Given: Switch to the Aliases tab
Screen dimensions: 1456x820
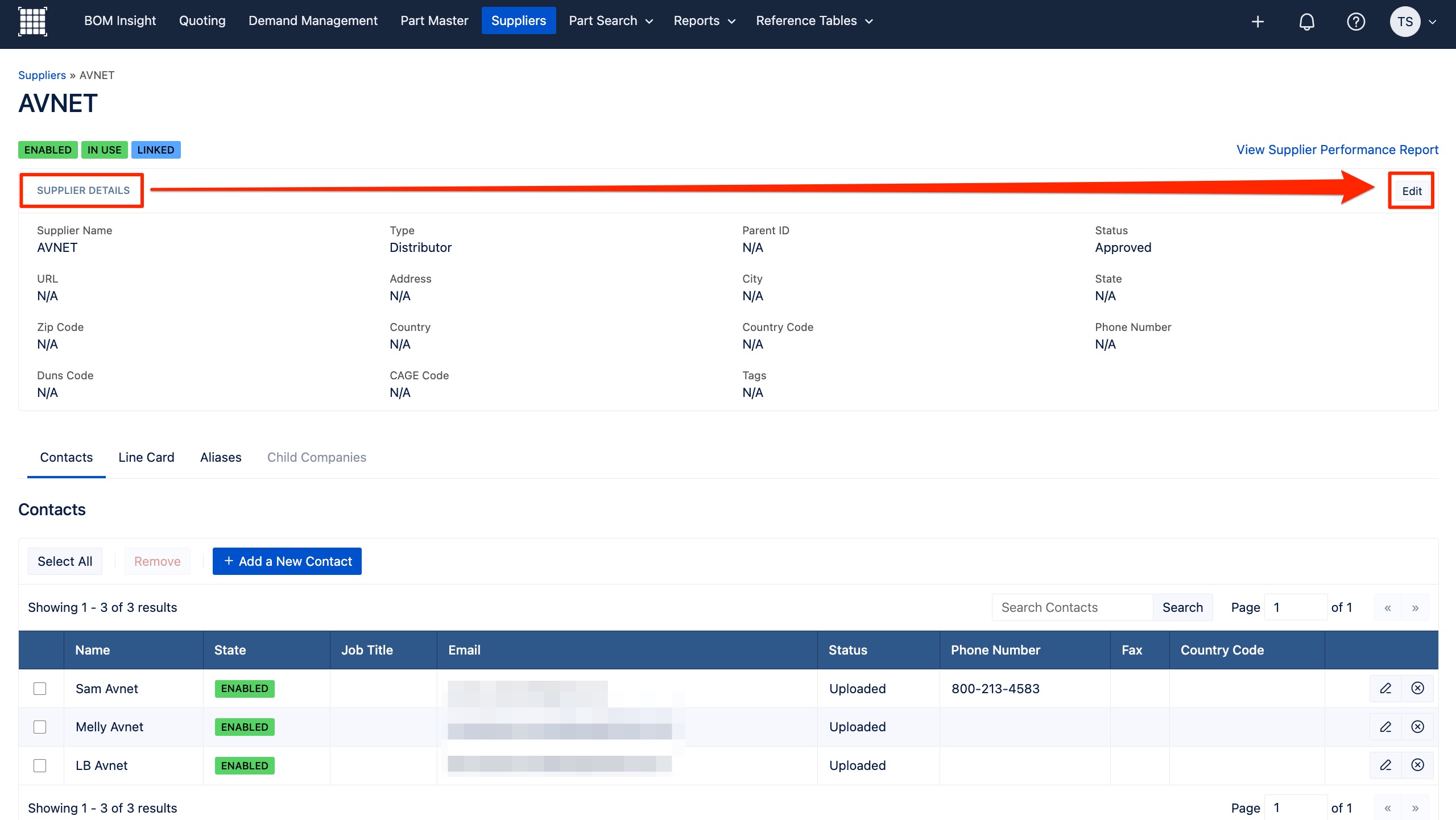Looking at the screenshot, I should 221,457.
